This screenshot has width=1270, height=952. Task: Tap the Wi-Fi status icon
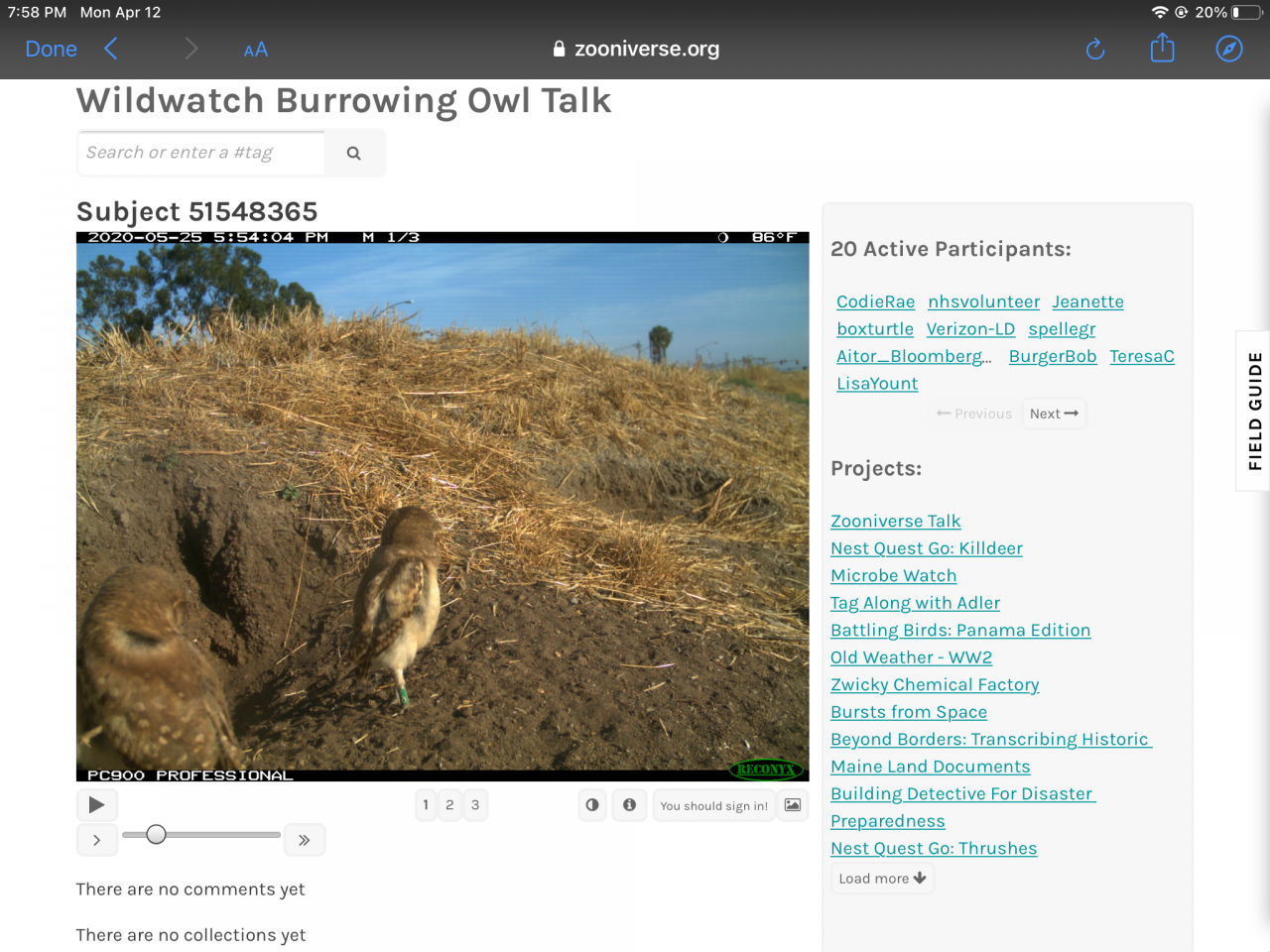click(1160, 13)
